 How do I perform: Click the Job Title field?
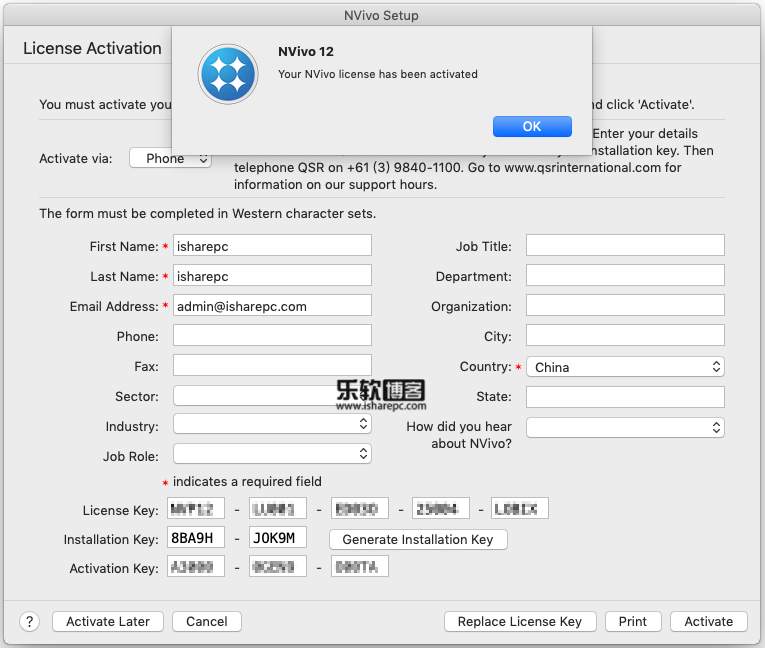coord(625,245)
